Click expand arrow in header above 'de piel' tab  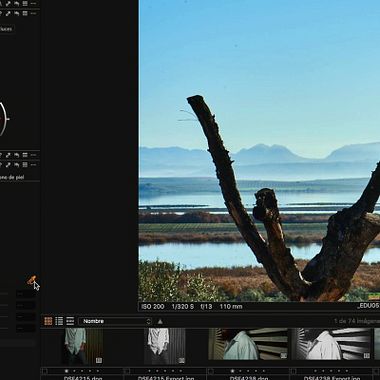(x=8, y=165)
